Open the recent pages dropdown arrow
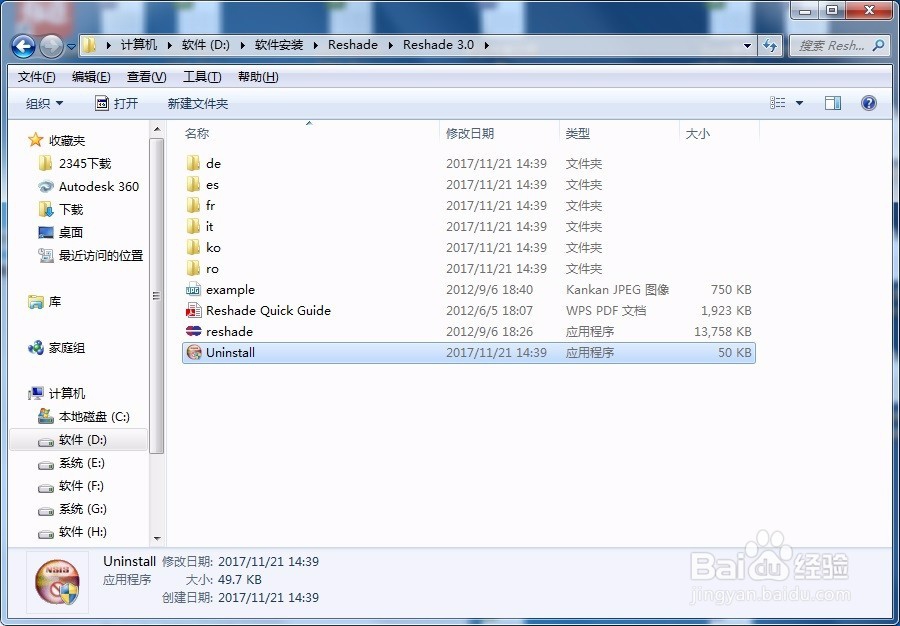 tap(71, 46)
